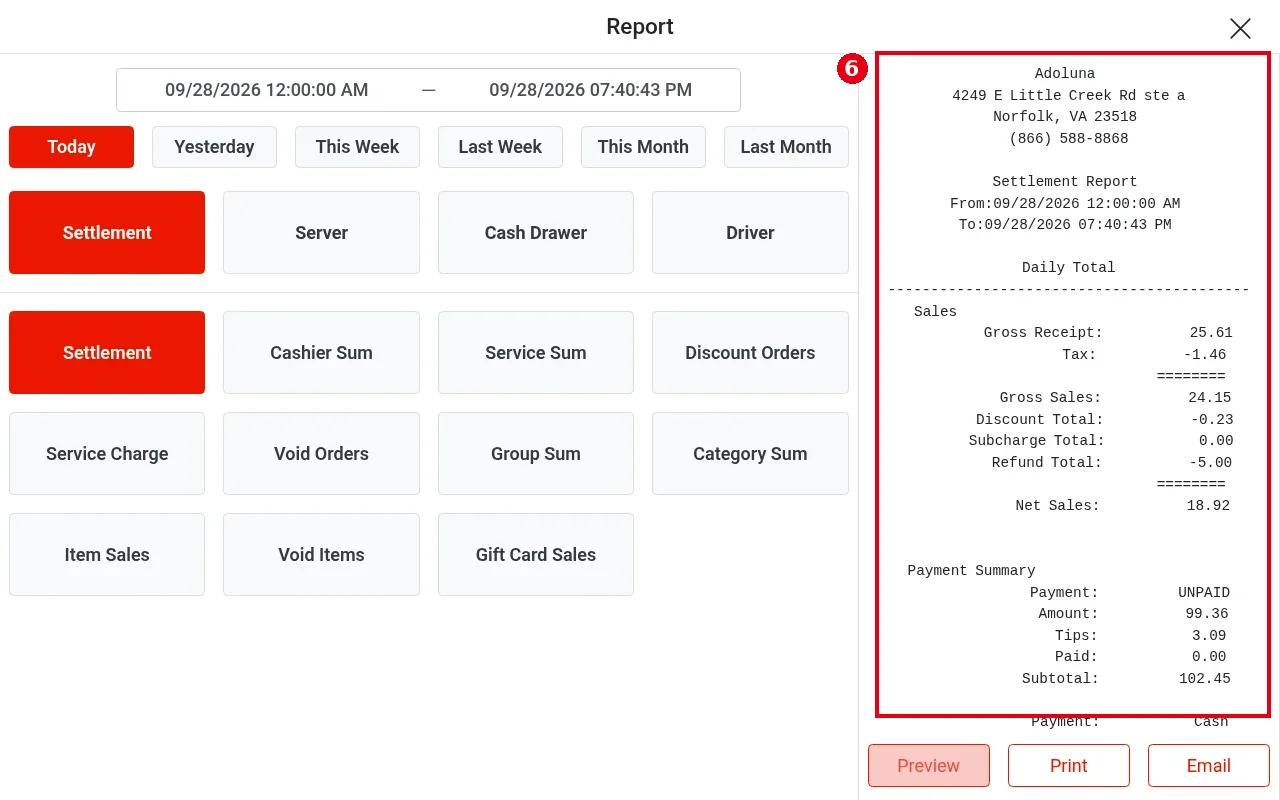Image resolution: width=1280 pixels, height=800 pixels.
Task: Click the Tax value -1.46
Action: coord(1204,355)
